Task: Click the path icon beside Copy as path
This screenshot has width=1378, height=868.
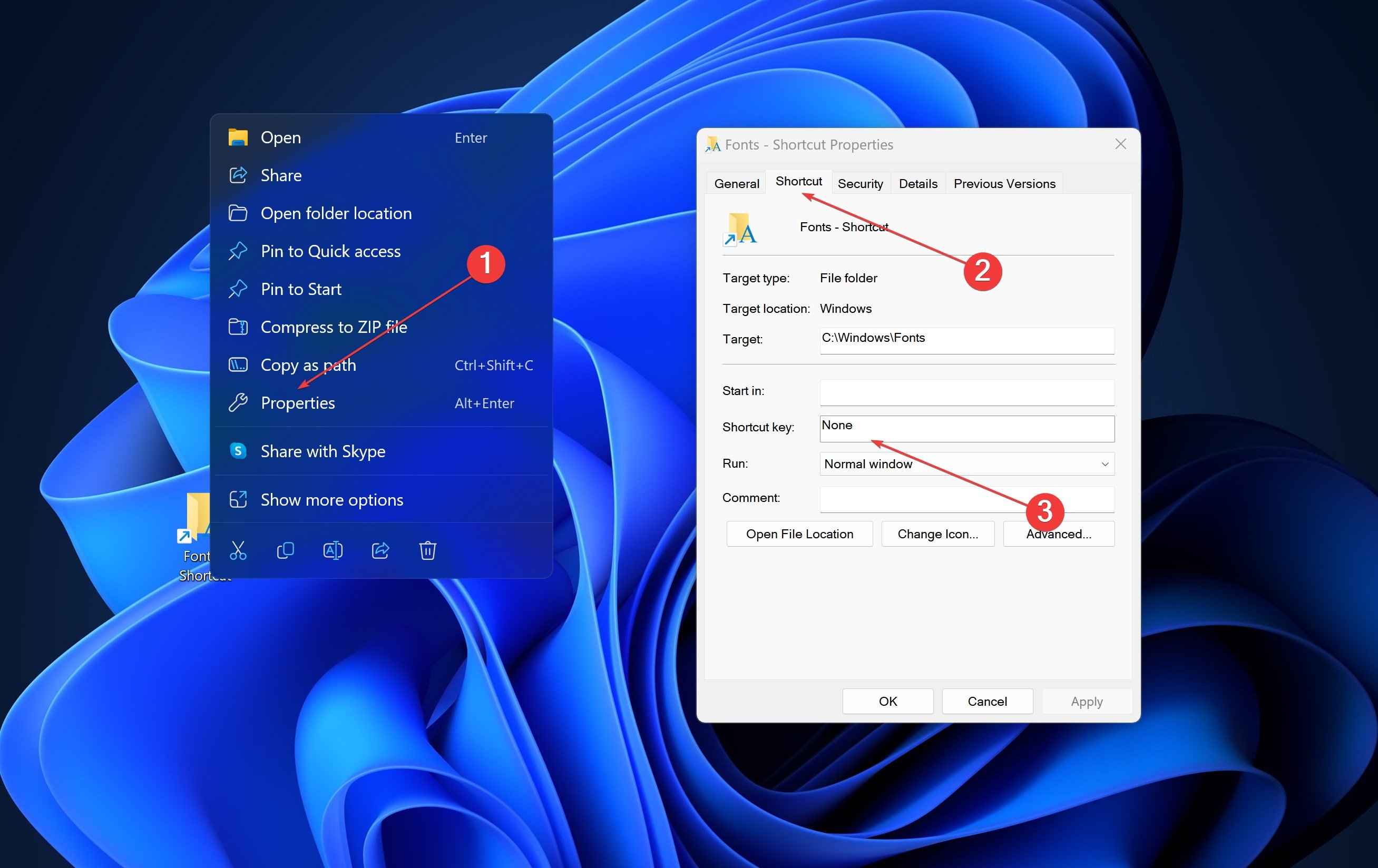Action: point(238,364)
